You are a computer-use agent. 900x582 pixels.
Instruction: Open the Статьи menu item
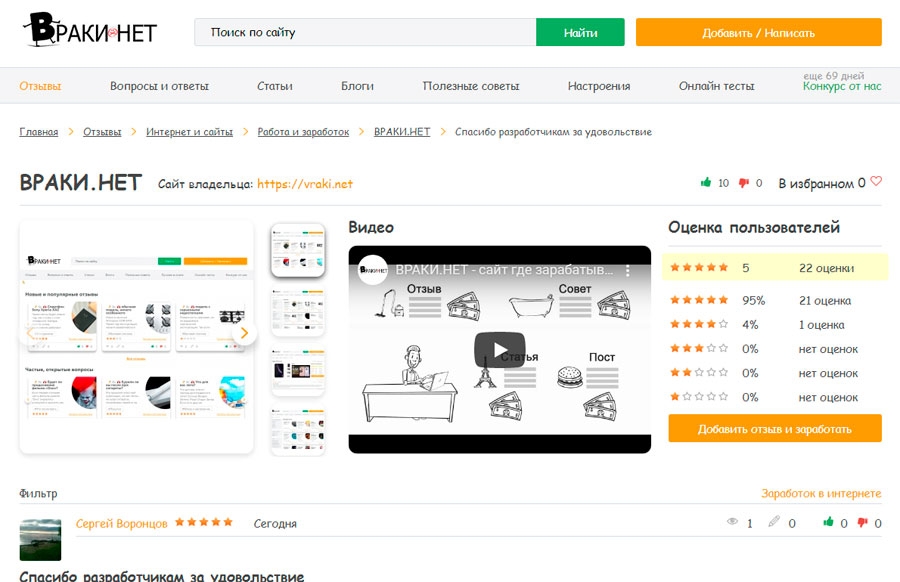click(x=275, y=86)
